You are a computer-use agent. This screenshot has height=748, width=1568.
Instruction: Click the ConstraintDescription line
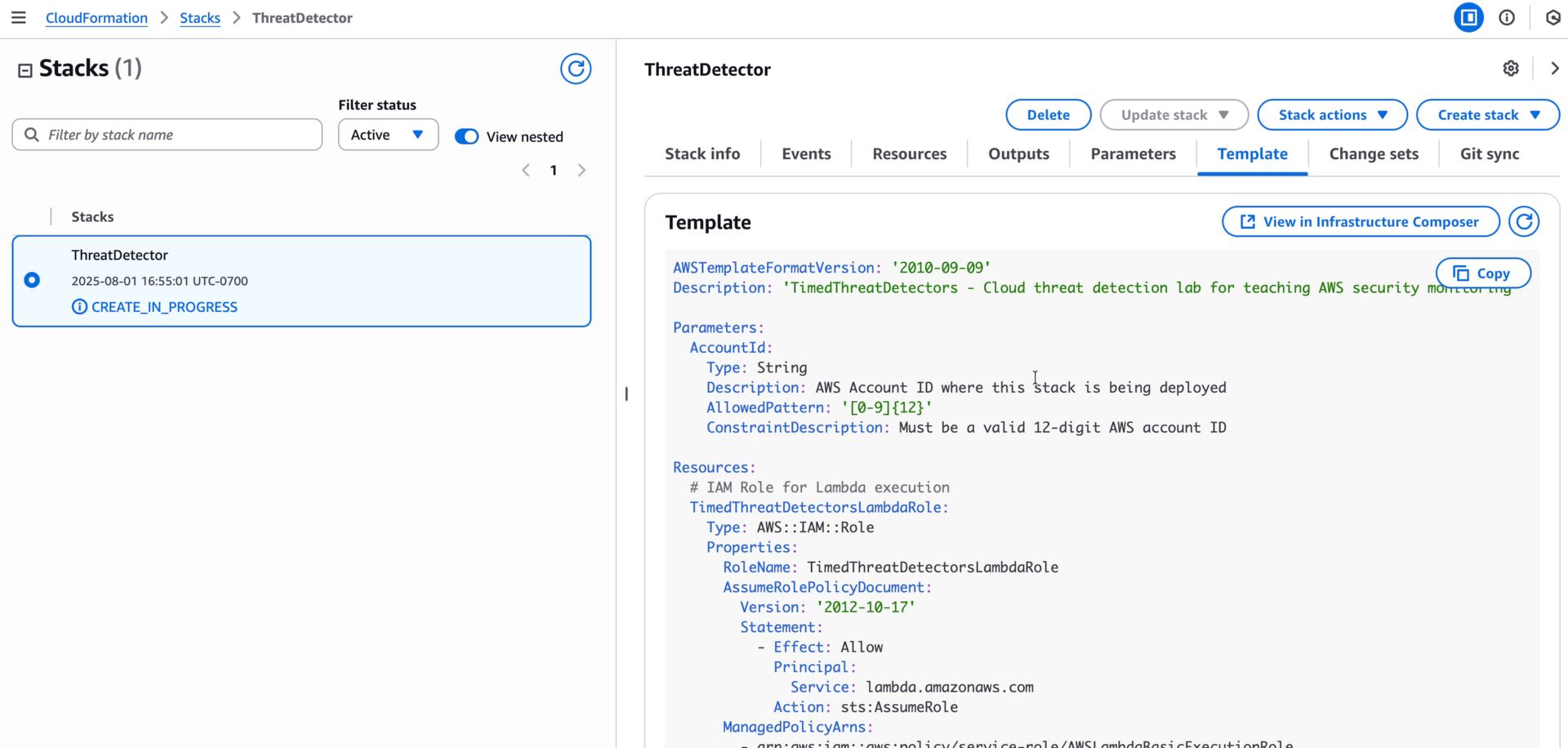click(x=966, y=428)
